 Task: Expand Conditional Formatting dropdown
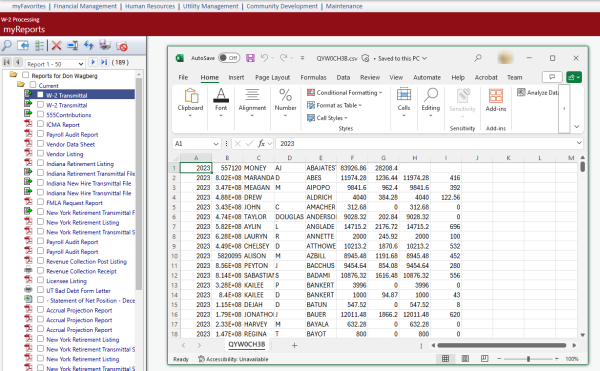tap(380, 93)
